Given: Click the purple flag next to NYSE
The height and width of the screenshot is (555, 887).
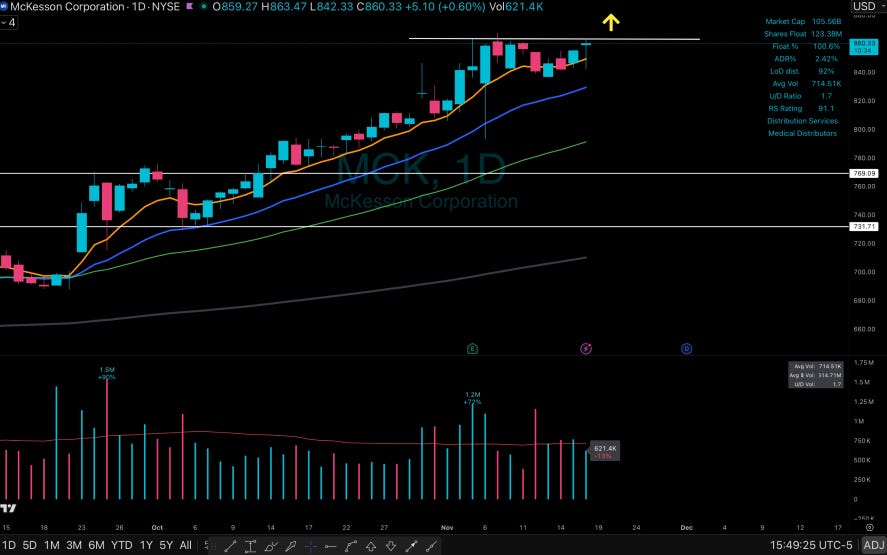Looking at the screenshot, I should click(190, 7).
